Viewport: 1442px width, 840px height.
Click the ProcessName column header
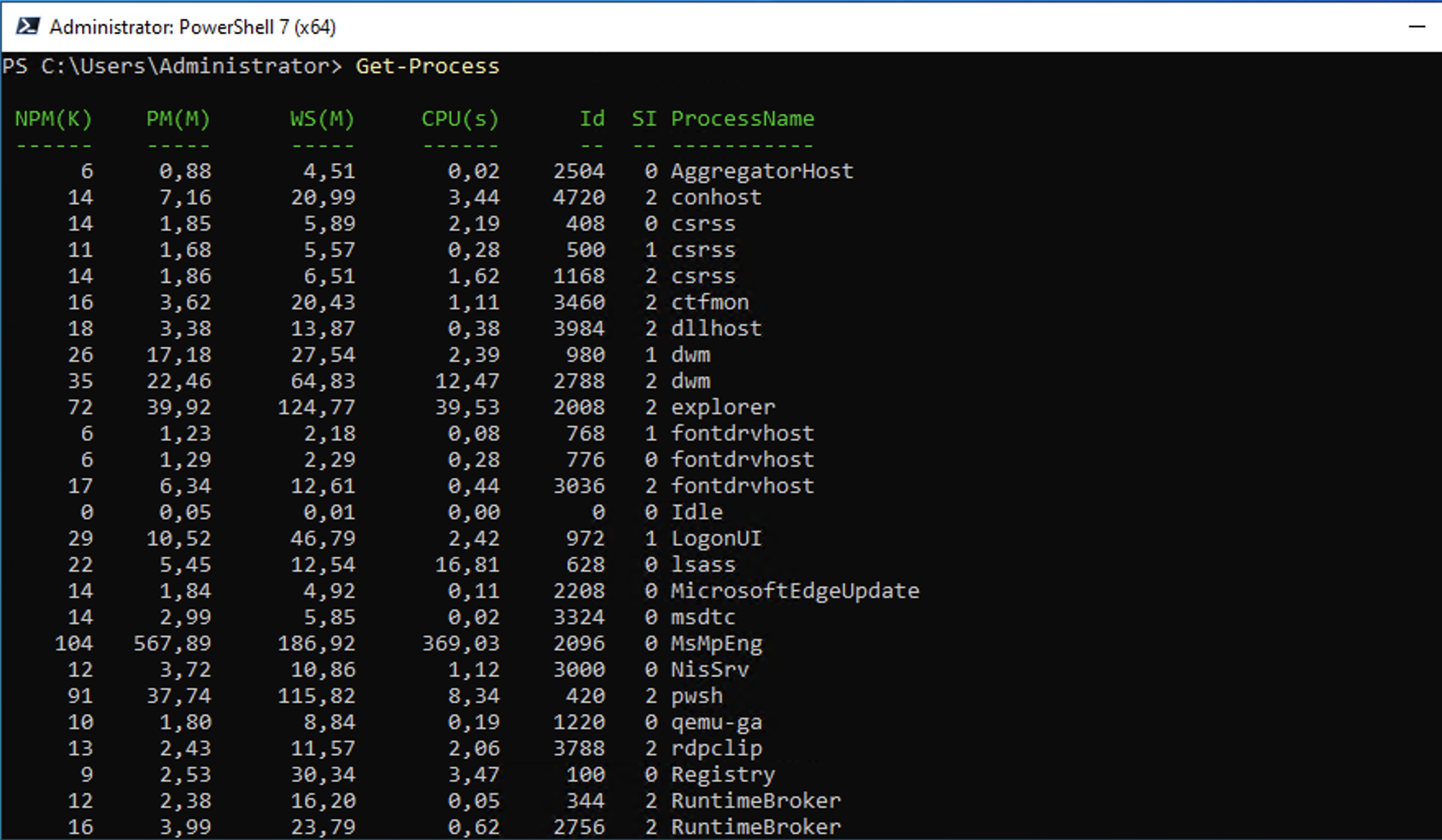tap(742, 119)
